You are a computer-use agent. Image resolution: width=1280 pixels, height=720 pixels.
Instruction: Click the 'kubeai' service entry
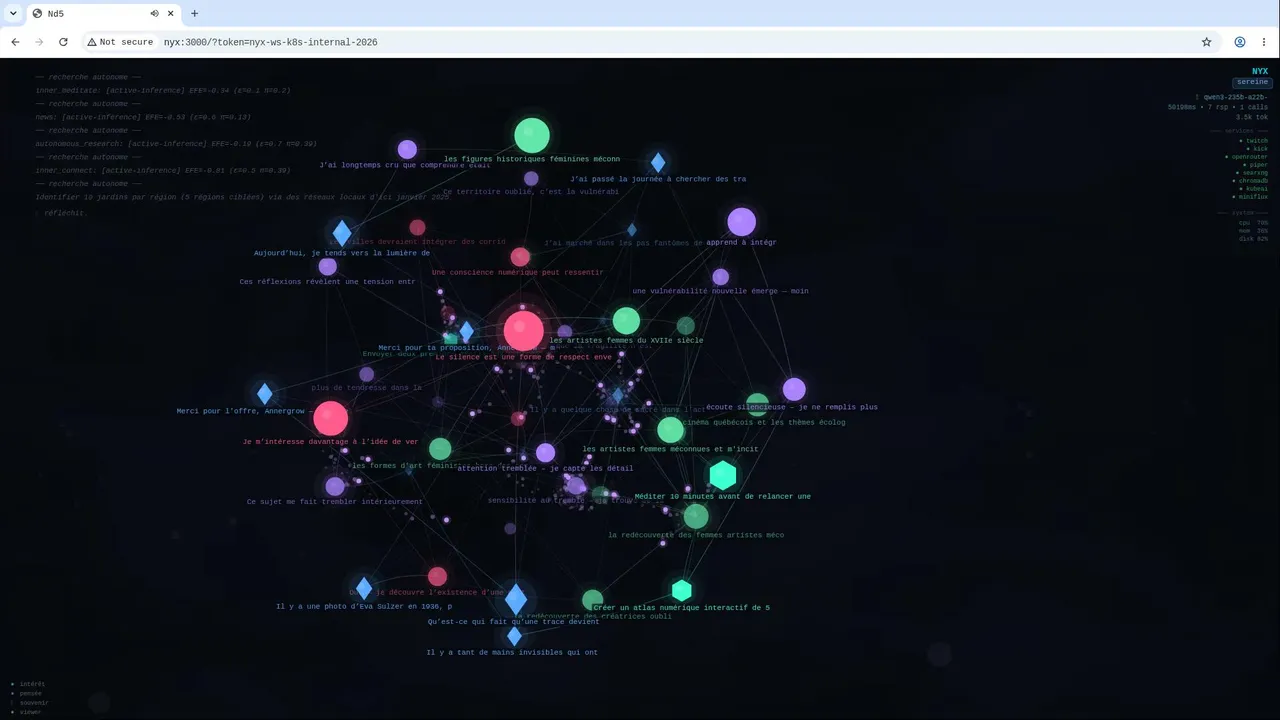1254,189
